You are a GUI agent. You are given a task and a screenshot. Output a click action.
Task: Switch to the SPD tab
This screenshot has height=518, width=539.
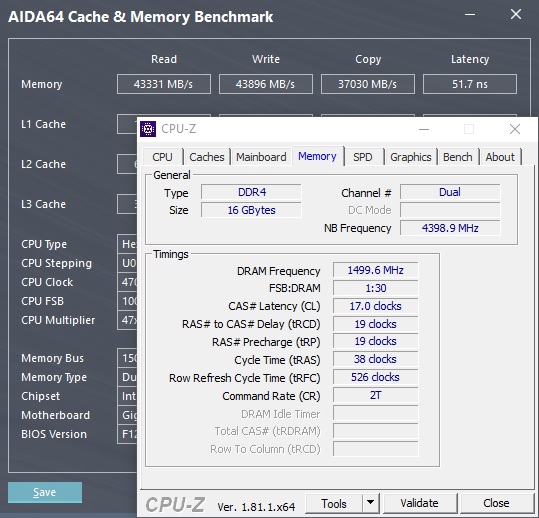coord(363,157)
